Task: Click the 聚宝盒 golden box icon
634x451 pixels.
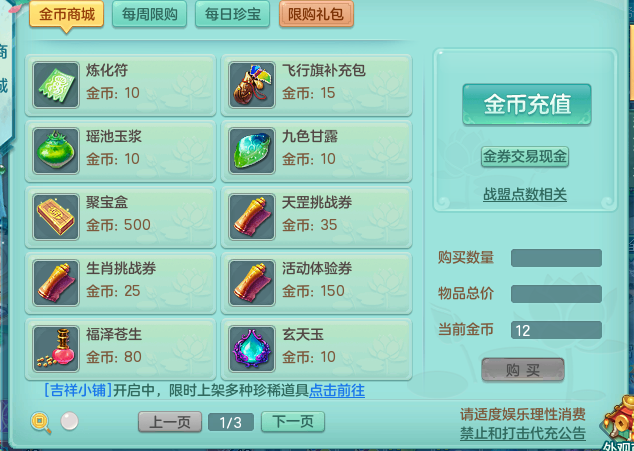Action: (x=56, y=217)
